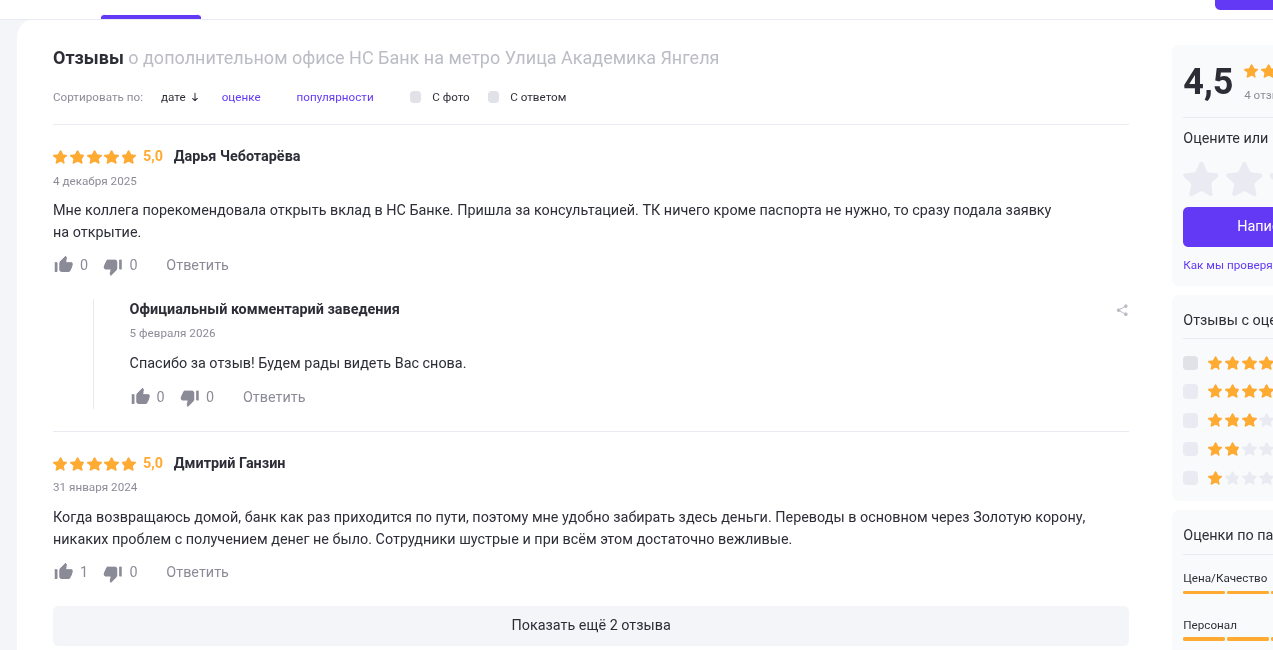Click Дмитрий Ганзин's five-star rating
This screenshot has height=650, width=1273.
(x=94, y=464)
